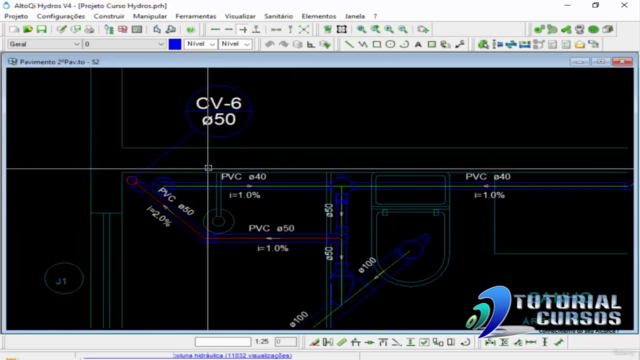Viewport: 640px width, 360px height.
Task: Open the ? help menu
Action: click(x=375, y=16)
